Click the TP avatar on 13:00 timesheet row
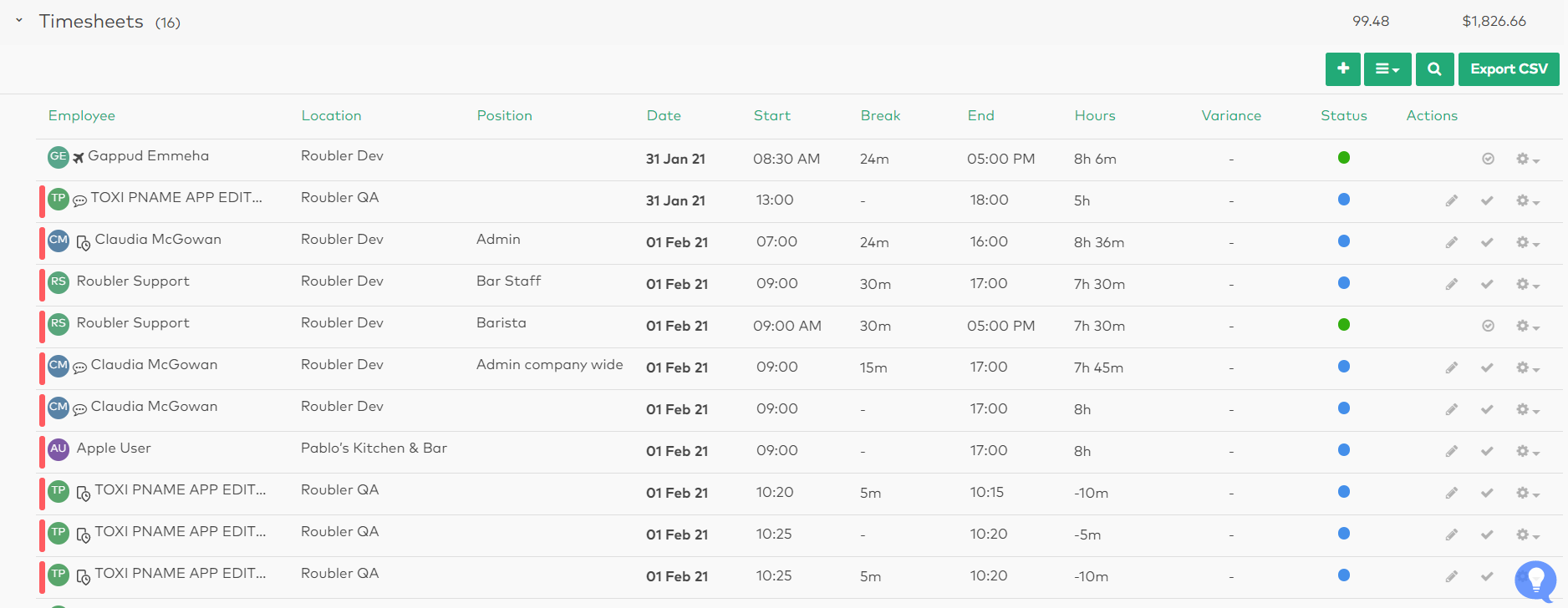This screenshot has height=608, width=1568. pyautogui.click(x=58, y=199)
